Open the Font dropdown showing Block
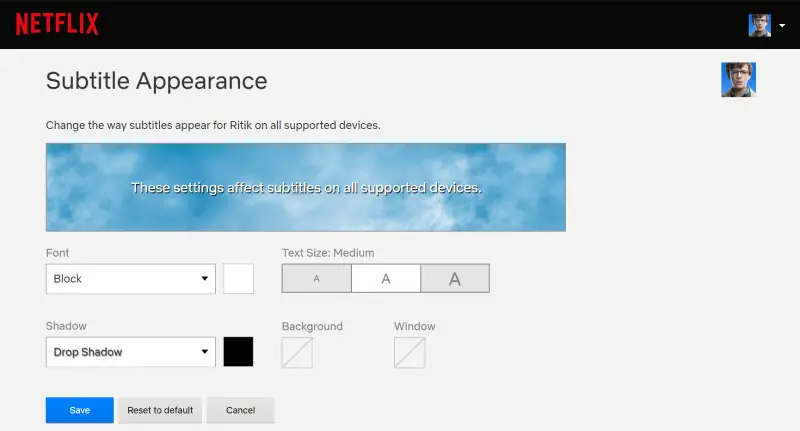The height and width of the screenshot is (431, 800). click(x=131, y=278)
